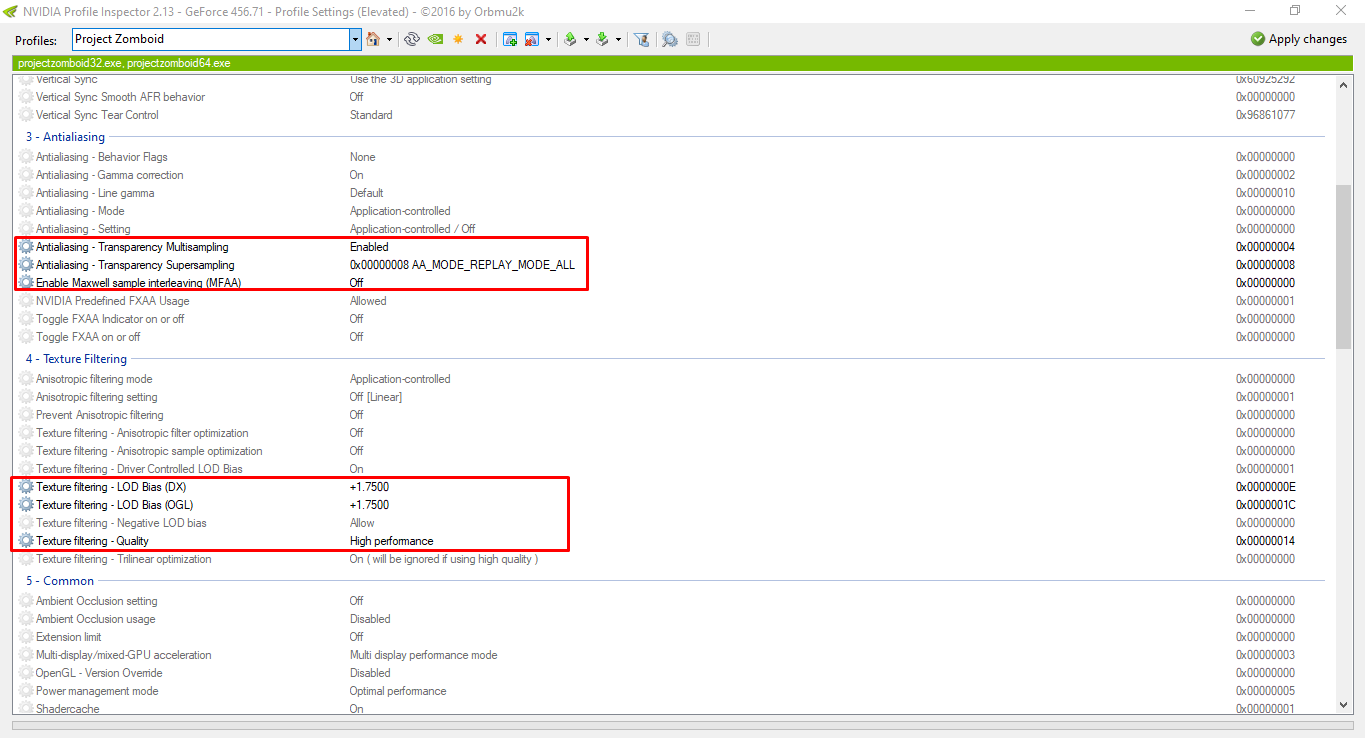Viewport: 1365px width, 738px height.
Task: Click the vertical scrollbar thumb
Action: pos(1343,266)
